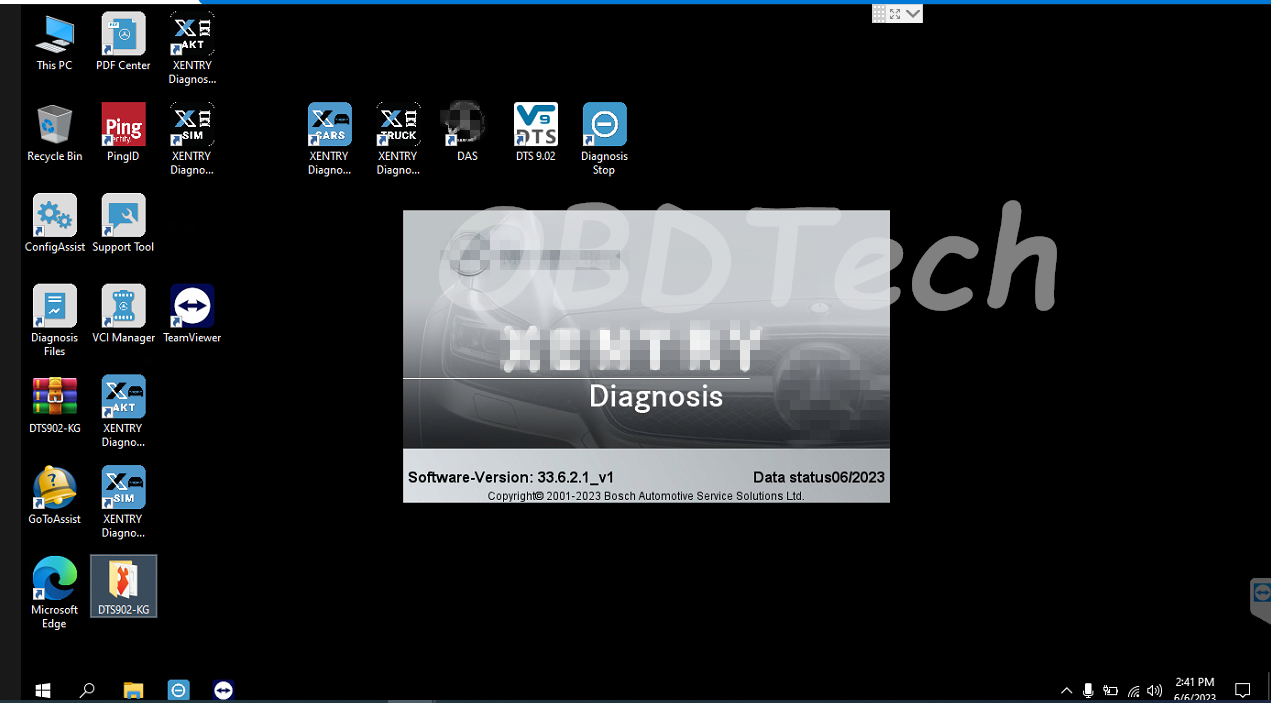Launch the PingID shortcut
The height and width of the screenshot is (703, 1271).
(123, 133)
